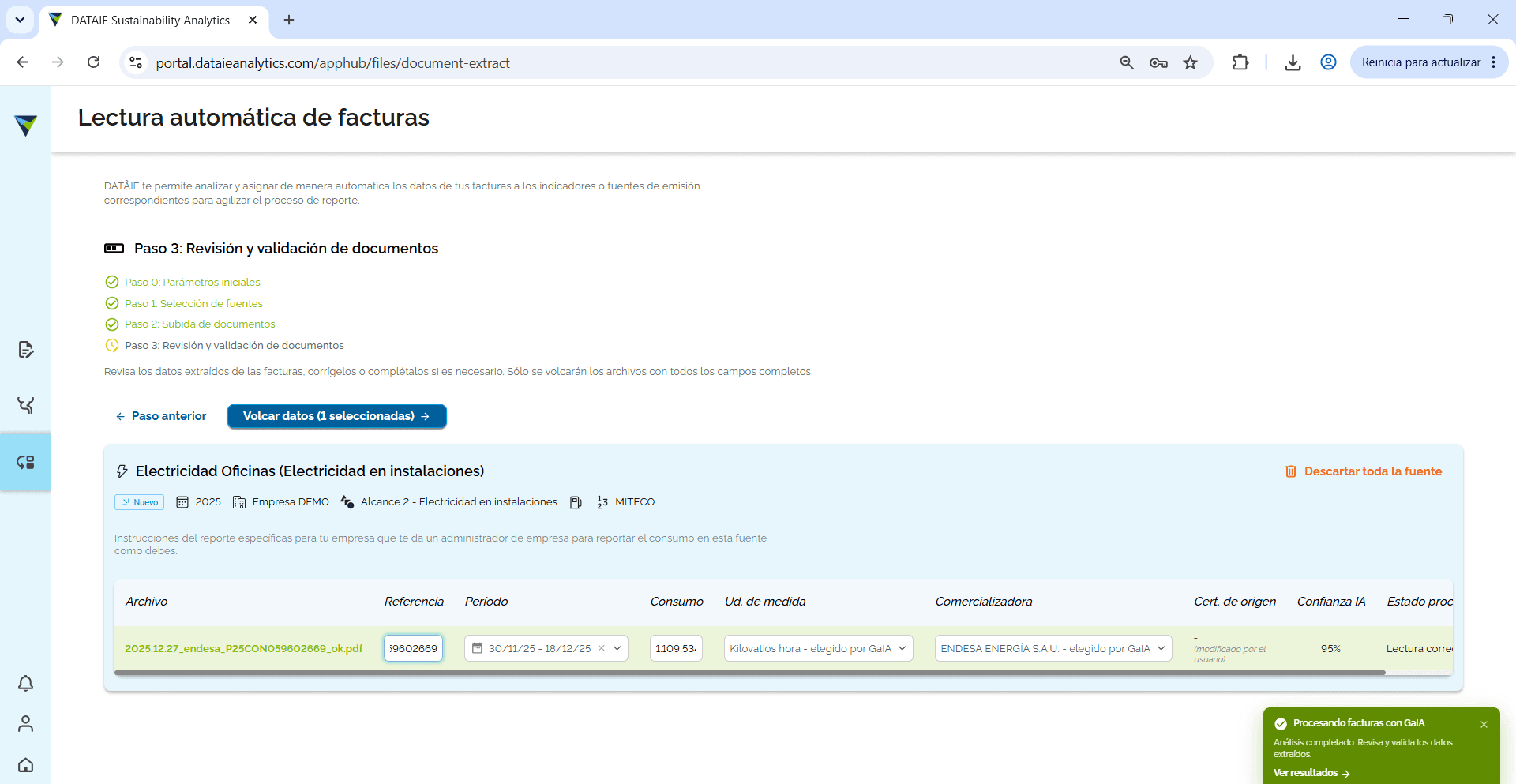
Task: Click the Referencia input field
Action: (x=413, y=648)
